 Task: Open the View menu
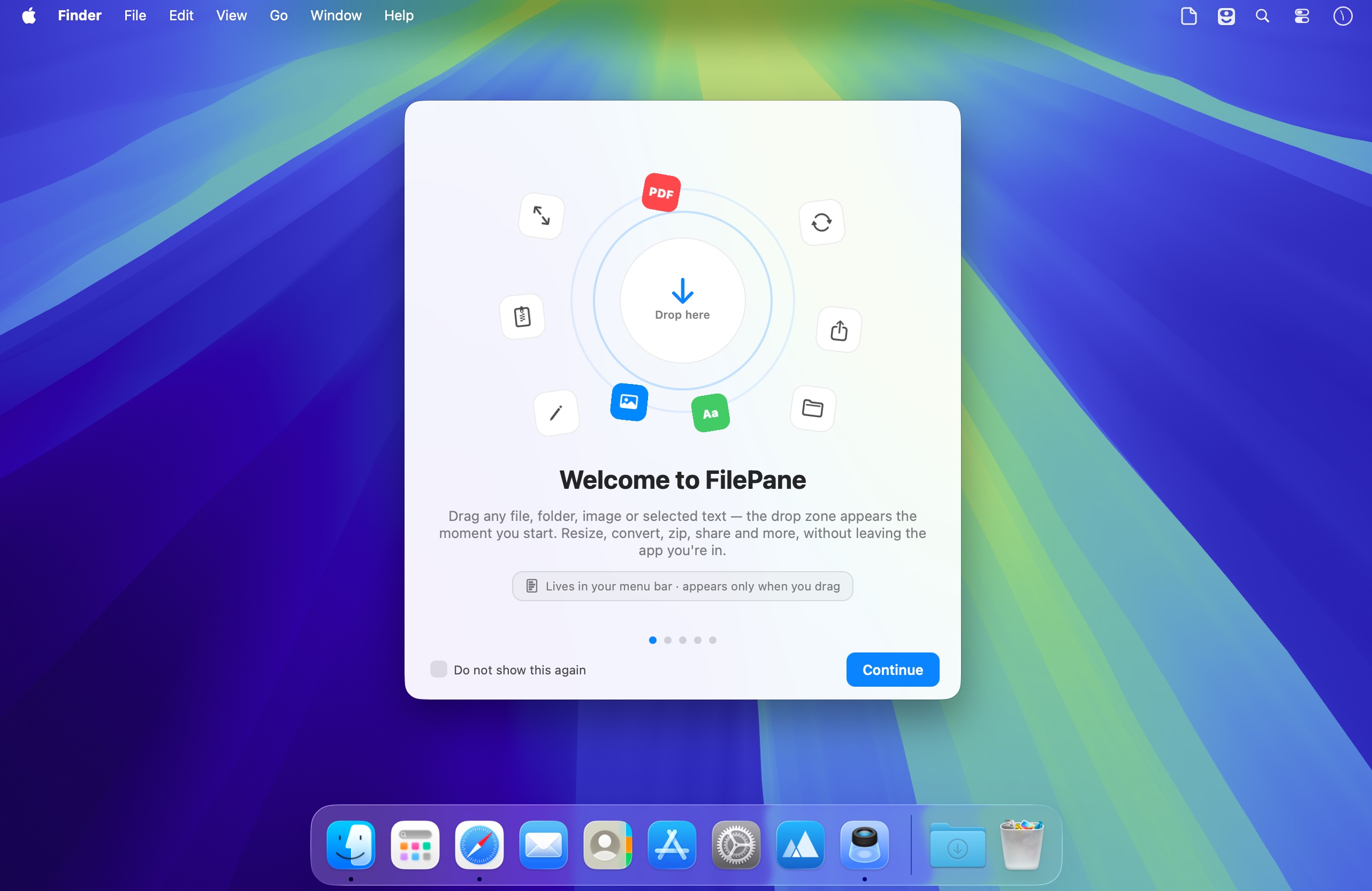(x=231, y=16)
